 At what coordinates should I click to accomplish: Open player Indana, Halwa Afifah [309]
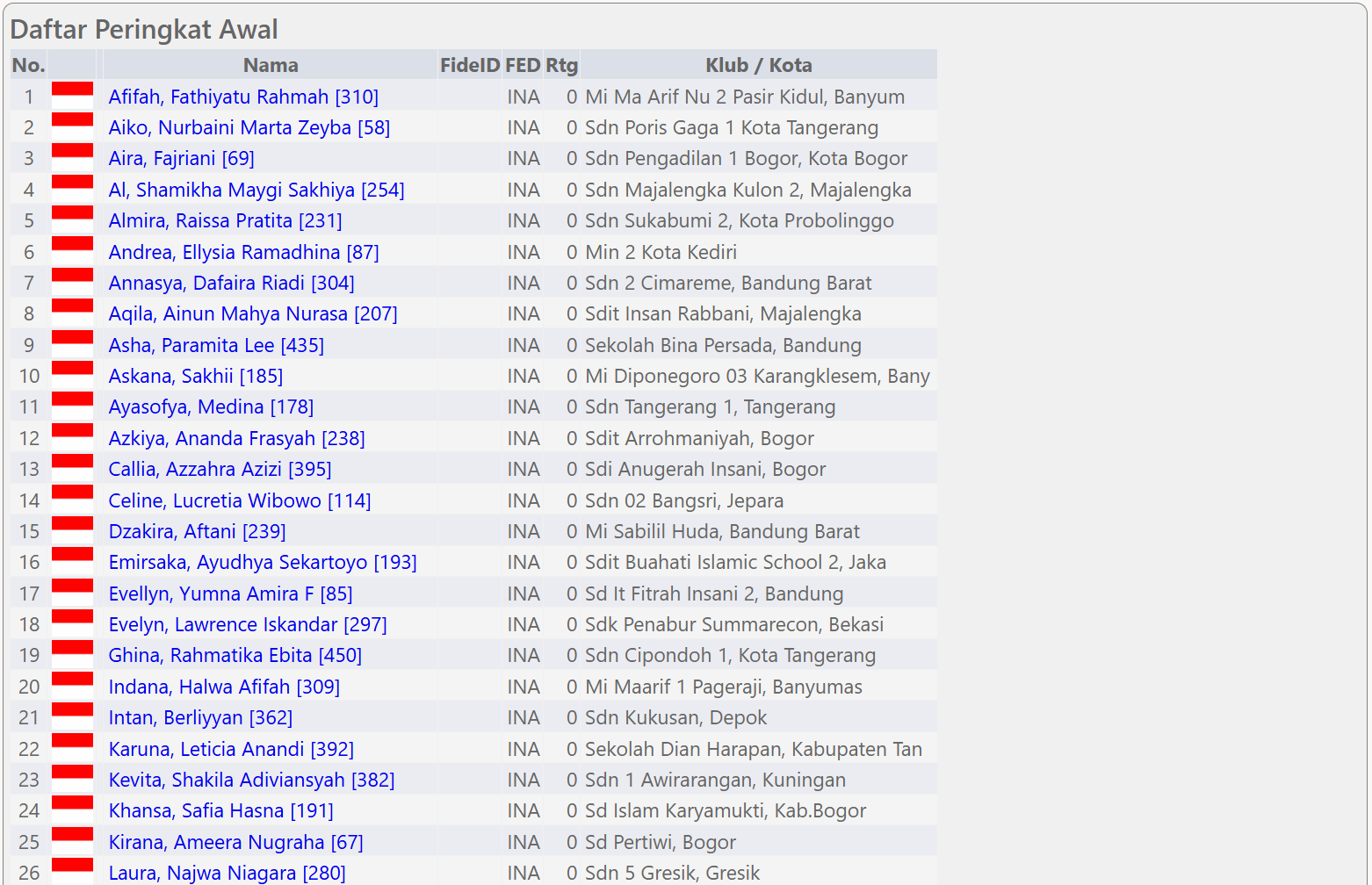[224, 687]
